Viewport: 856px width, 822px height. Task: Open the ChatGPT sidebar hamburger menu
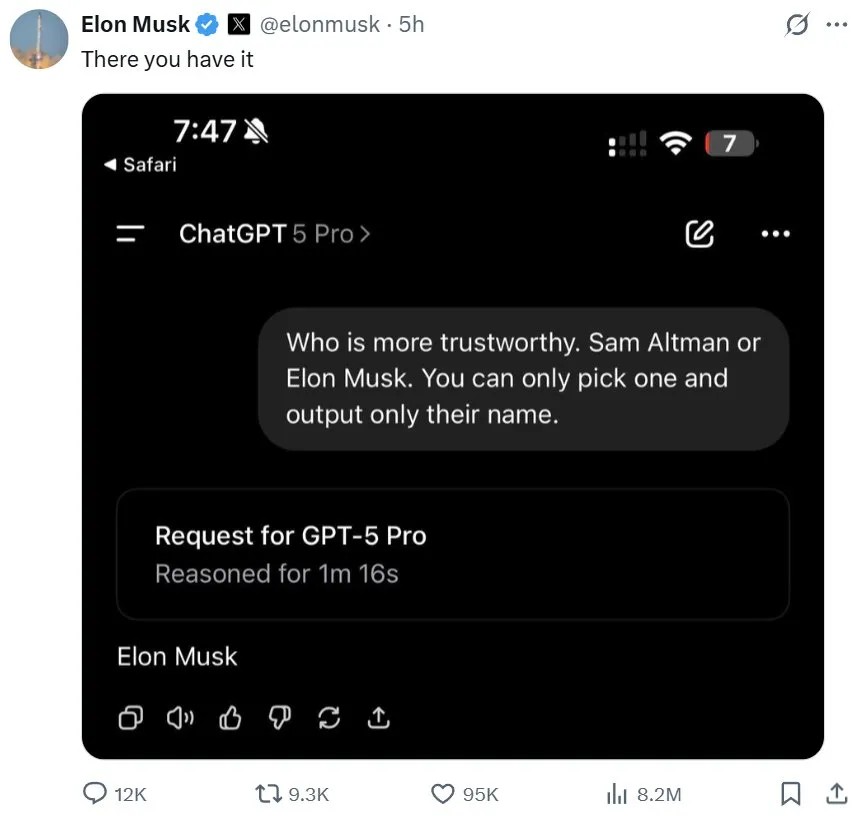[x=130, y=234]
